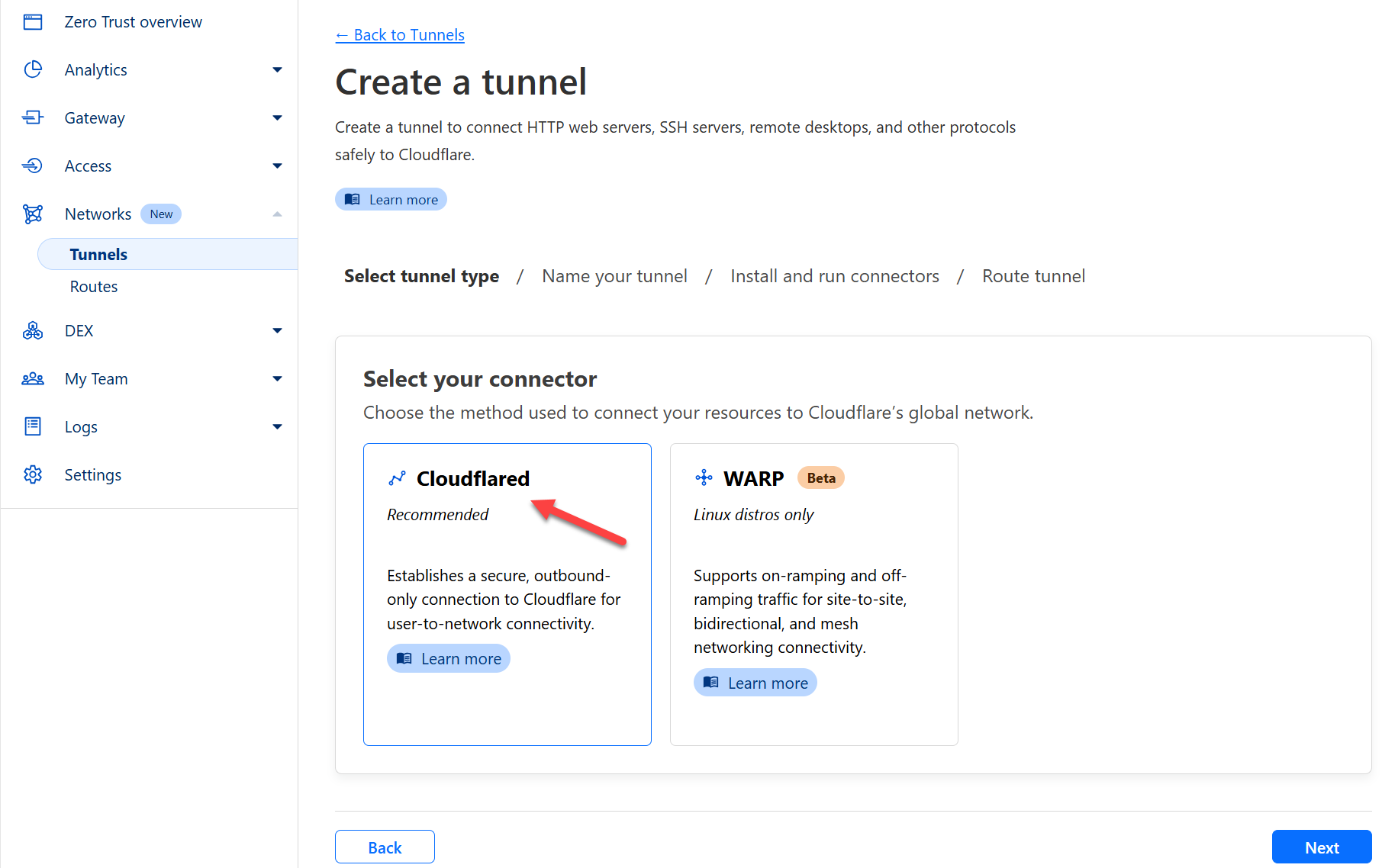Open the Settings menu item
Image resolution: width=1382 pixels, height=868 pixels.
click(93, 475)
